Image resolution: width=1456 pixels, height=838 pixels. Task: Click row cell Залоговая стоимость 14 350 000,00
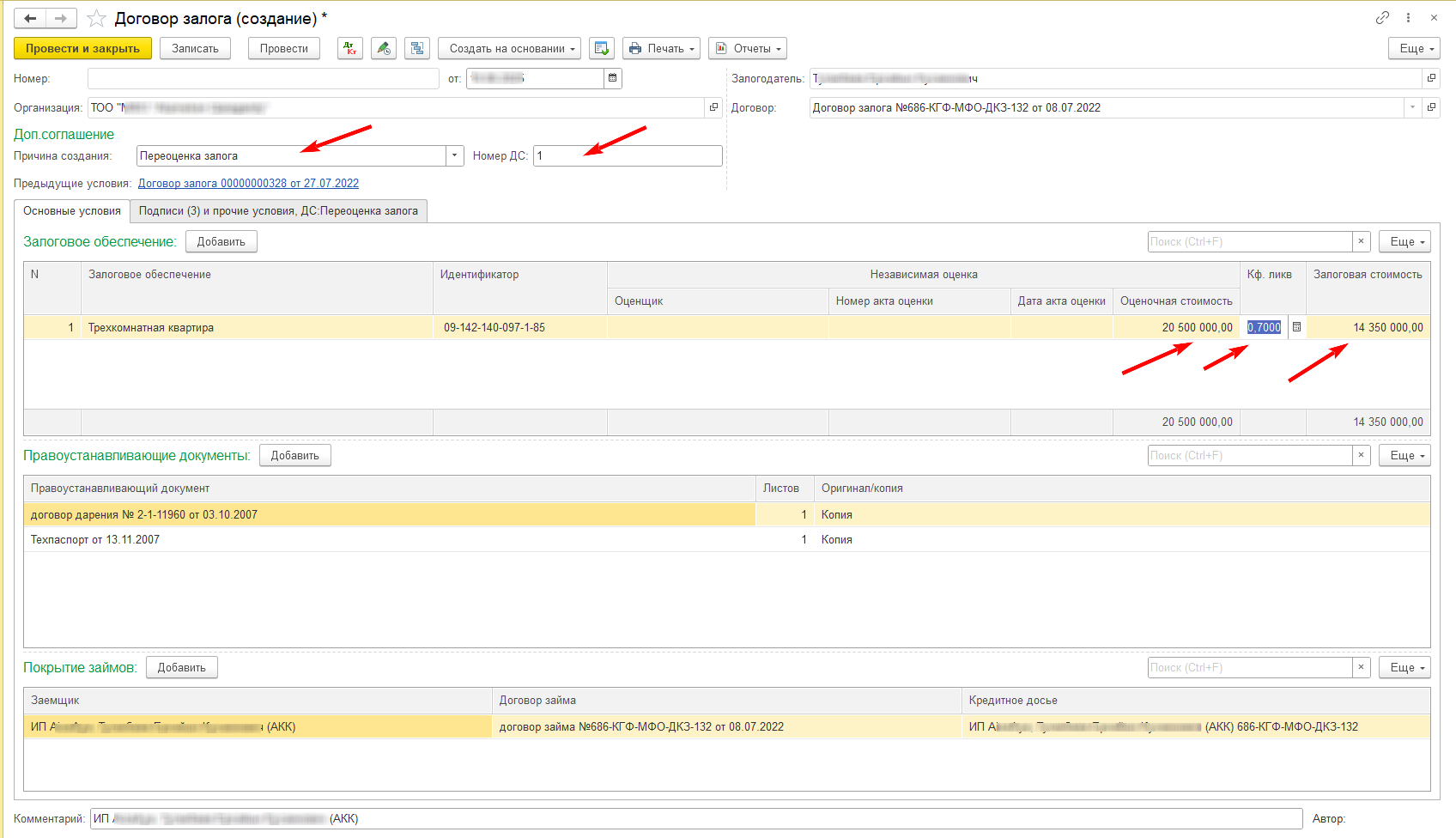pyautogui.click(x=1368, y=327)
